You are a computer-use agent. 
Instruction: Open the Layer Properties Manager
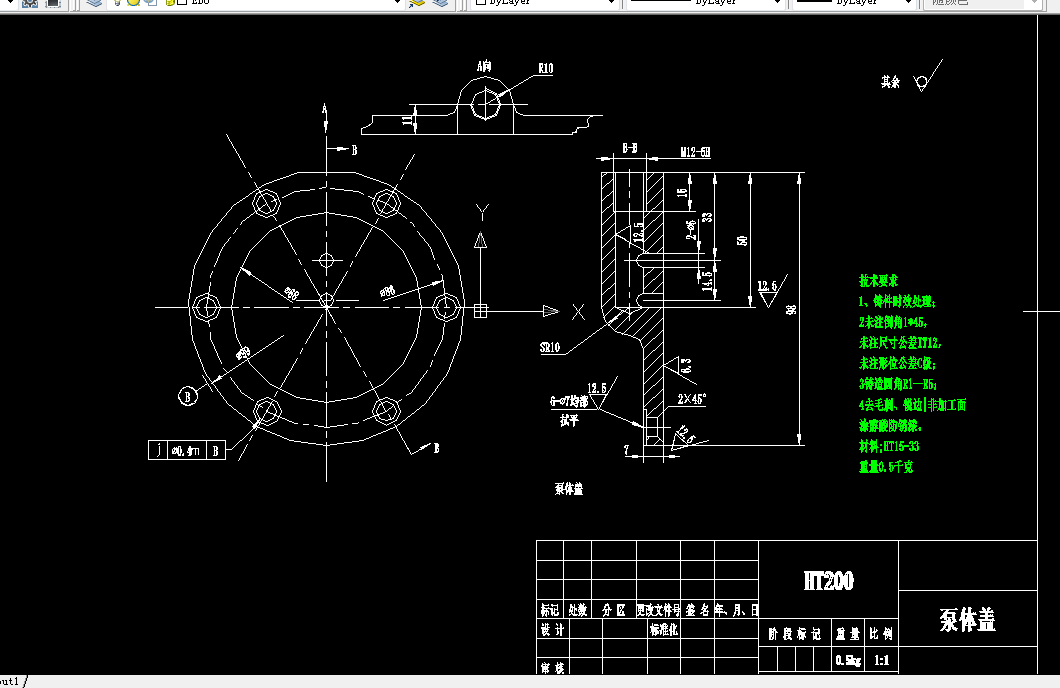tap(93, 3)
